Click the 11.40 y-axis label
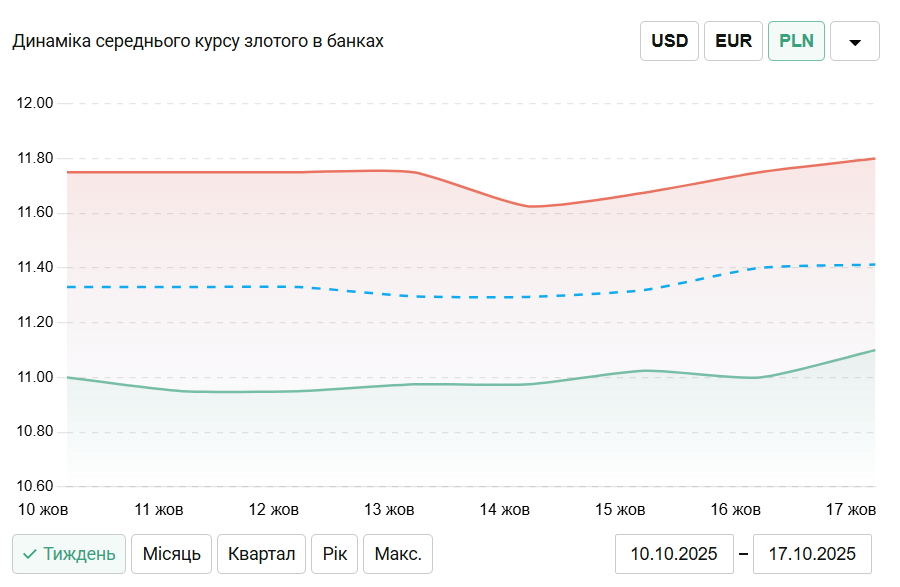 [36, 268]
